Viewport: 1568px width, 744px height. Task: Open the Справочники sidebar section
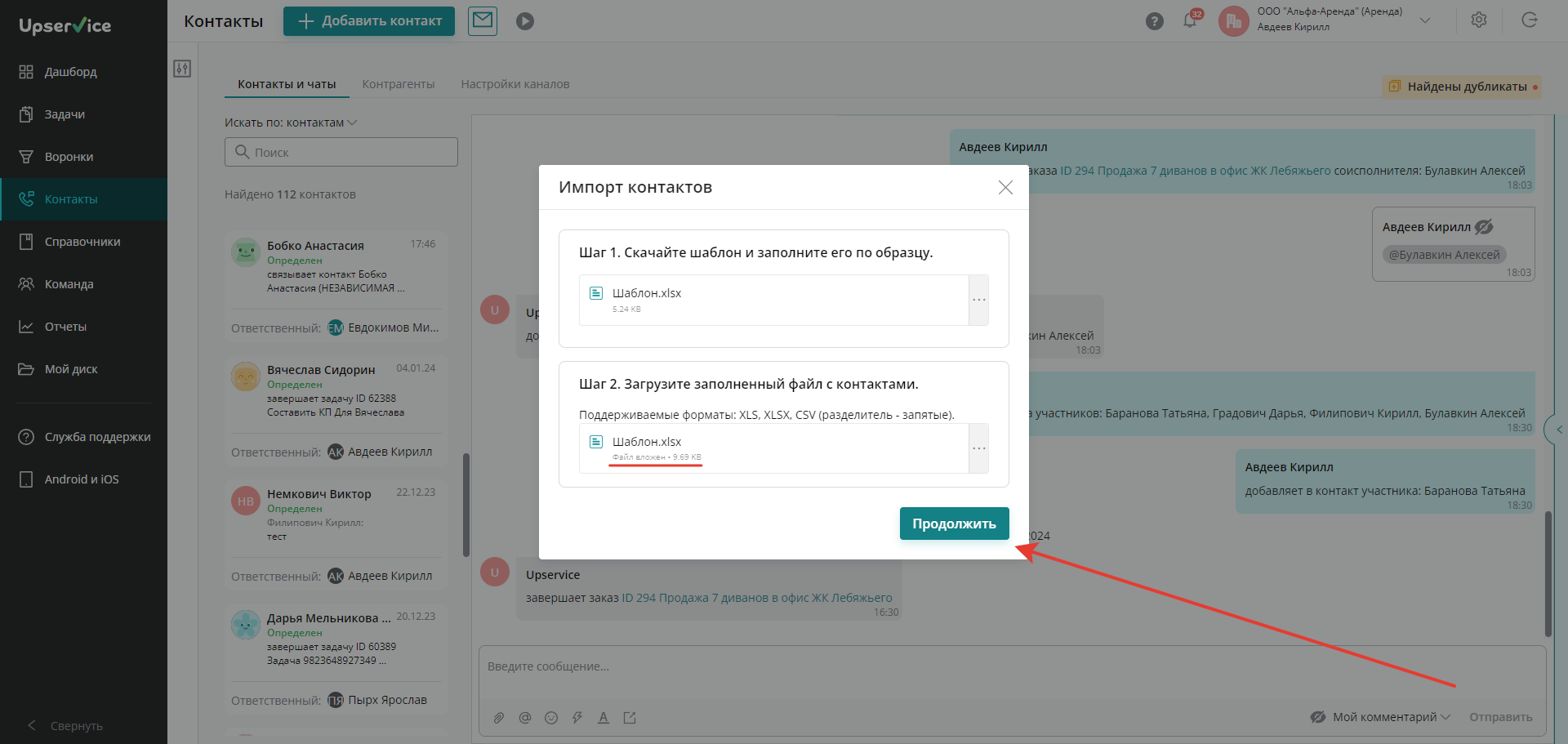point(83,242)
